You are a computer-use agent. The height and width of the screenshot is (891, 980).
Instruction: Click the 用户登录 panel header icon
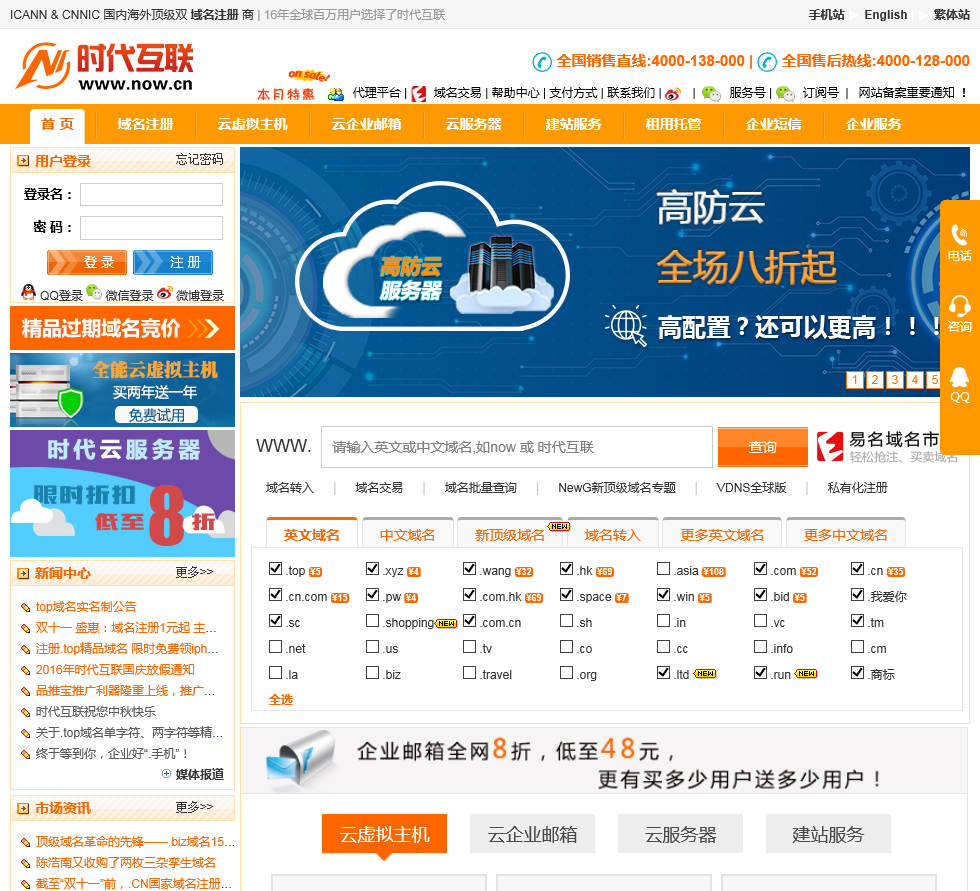(23, 161)
